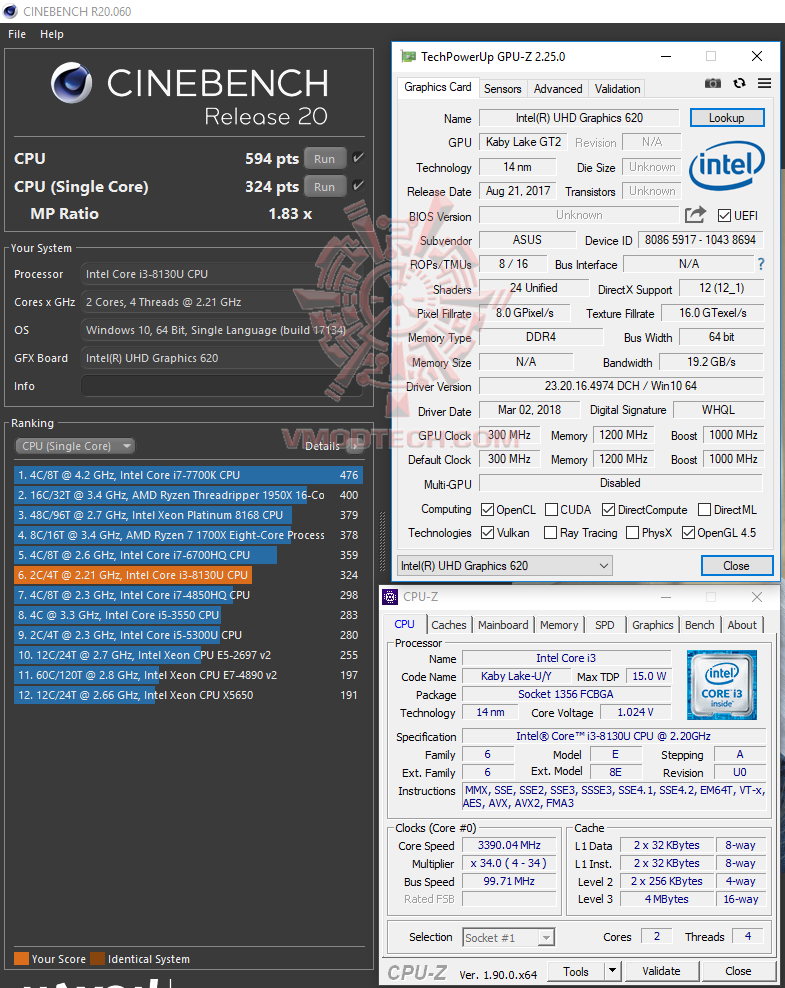Toggle the DirectCompute checkbox
Image resolution: width=785 pixels, height=988 pixels.
pyautogui.click(x=608, y=509)
